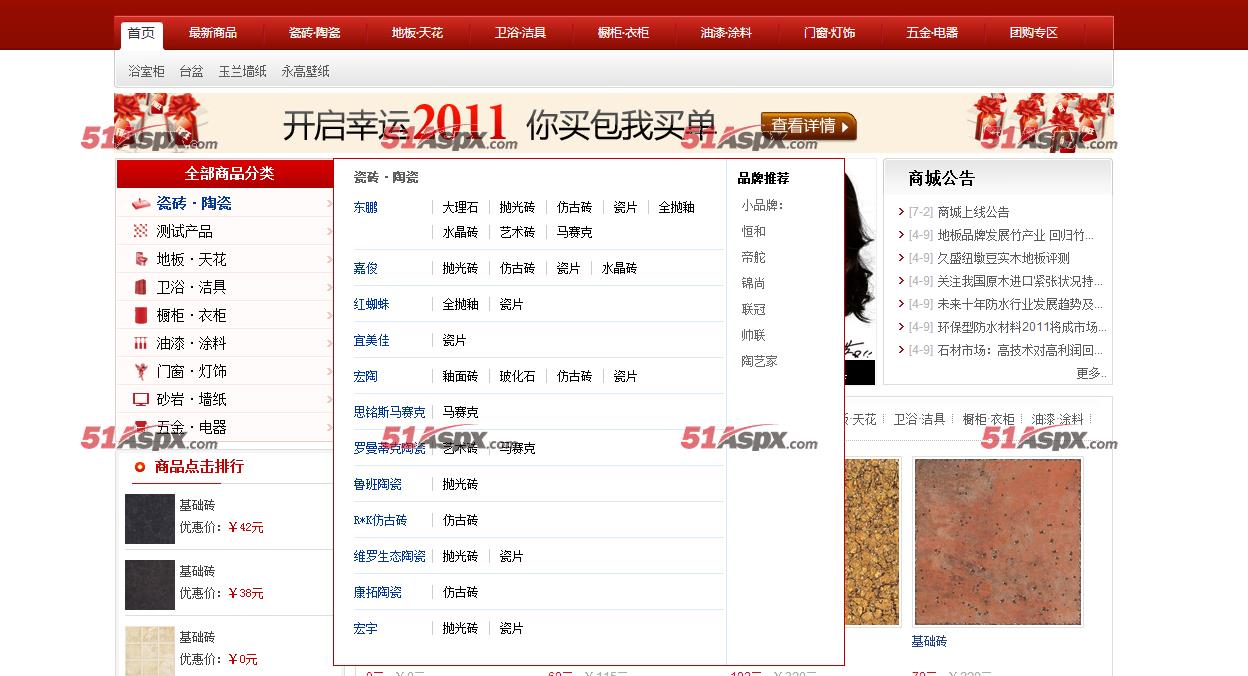This screenshot has width=1248, height=676.
Task: Click the 查看详情 banner button
Action: click(809, 126)
